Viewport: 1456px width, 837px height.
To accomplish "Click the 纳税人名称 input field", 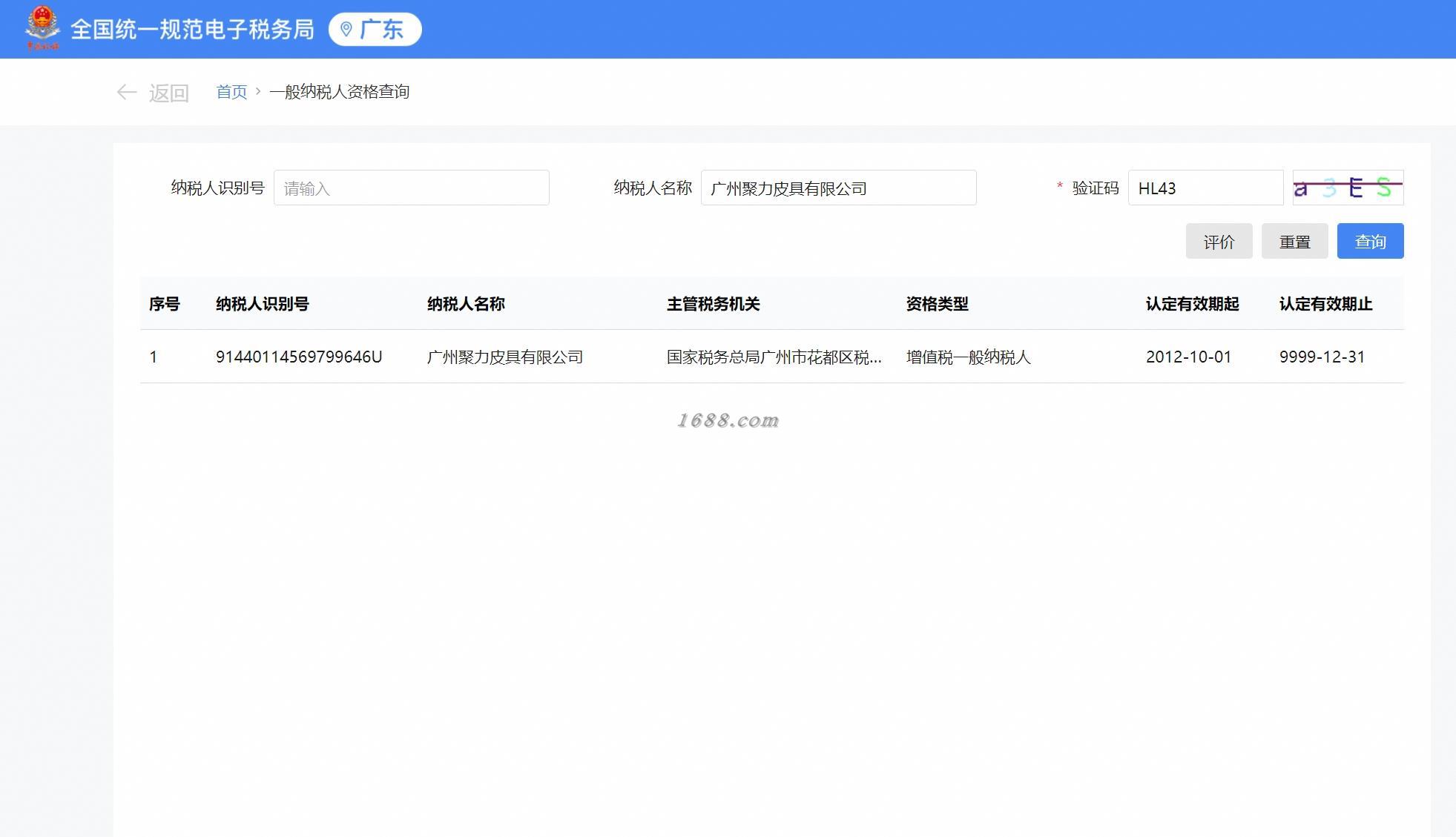I will tap(838, 188).
